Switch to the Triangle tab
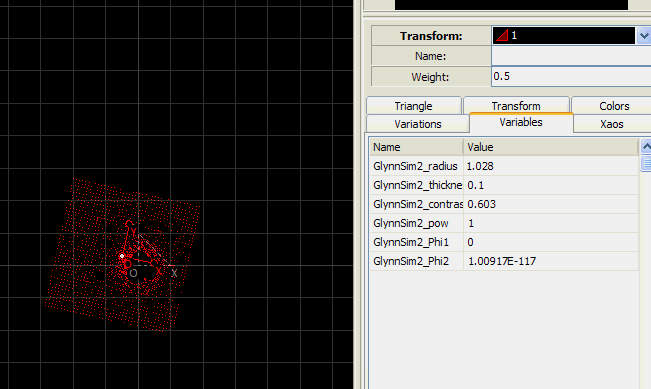The image size is (651, 389). 414,106
